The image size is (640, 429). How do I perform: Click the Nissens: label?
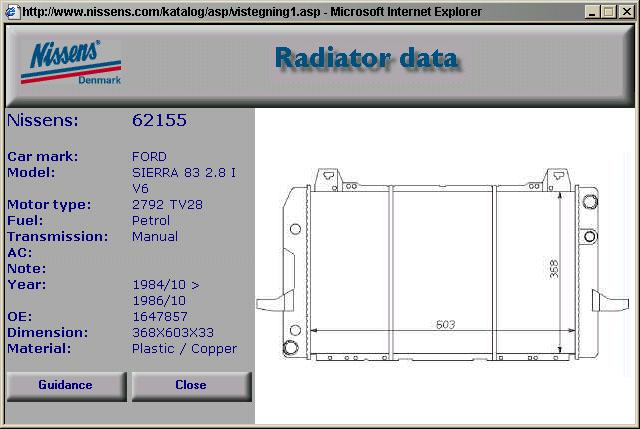tap(42, 120)
